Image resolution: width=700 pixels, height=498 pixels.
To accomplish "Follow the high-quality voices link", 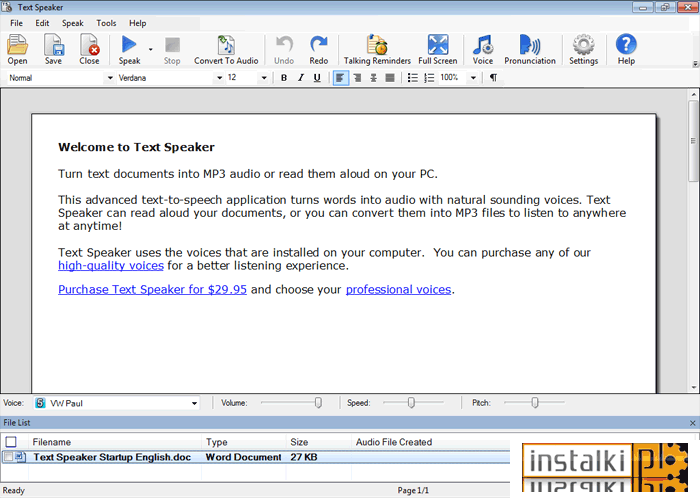I will [111, 266].
